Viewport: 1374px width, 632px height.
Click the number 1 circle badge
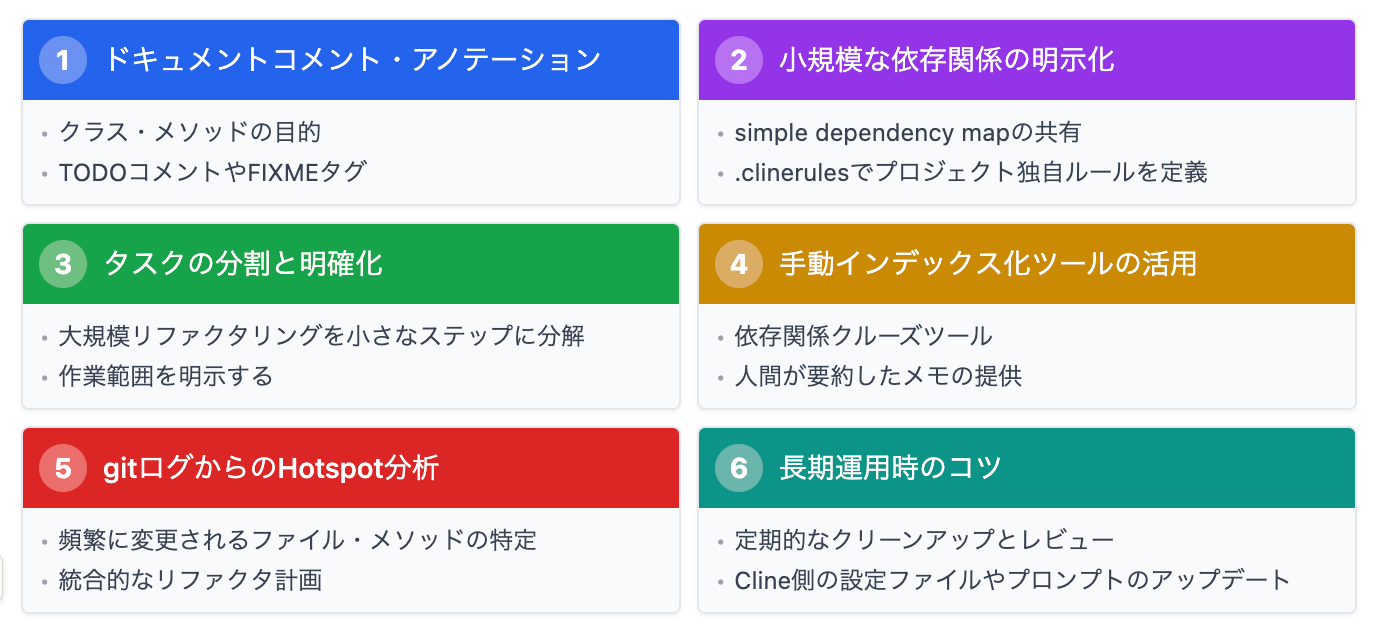63,60
